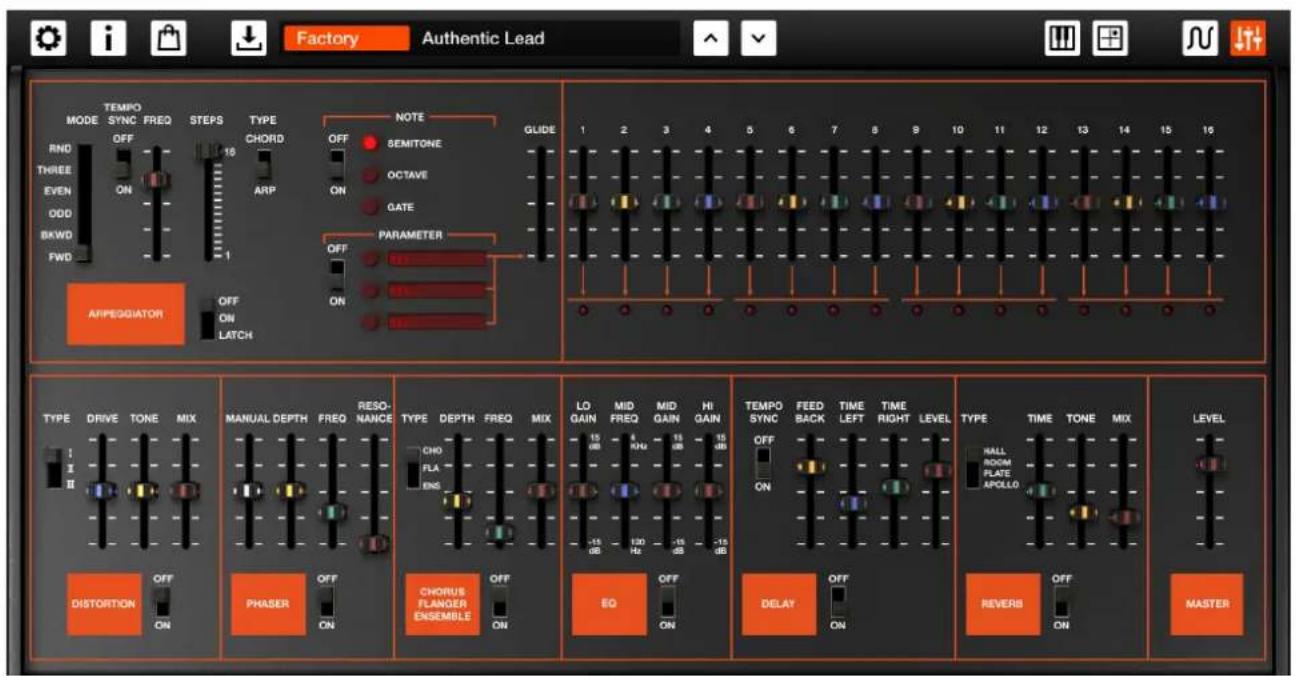The image size is (1296, 676).
Task: Toggle the Distortion on/off switch
Action: [x=161, y=601]
